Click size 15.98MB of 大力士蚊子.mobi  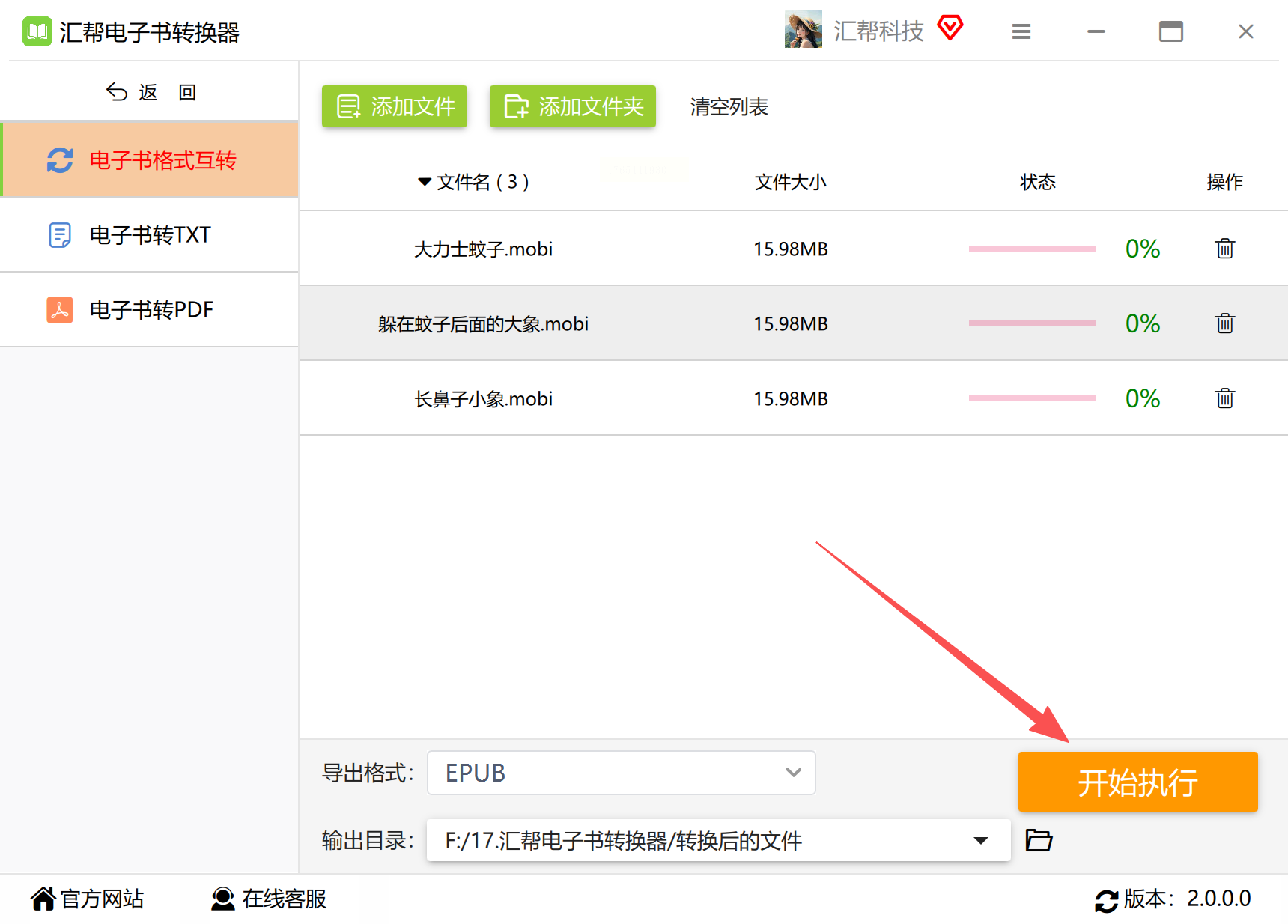(791, 249)
